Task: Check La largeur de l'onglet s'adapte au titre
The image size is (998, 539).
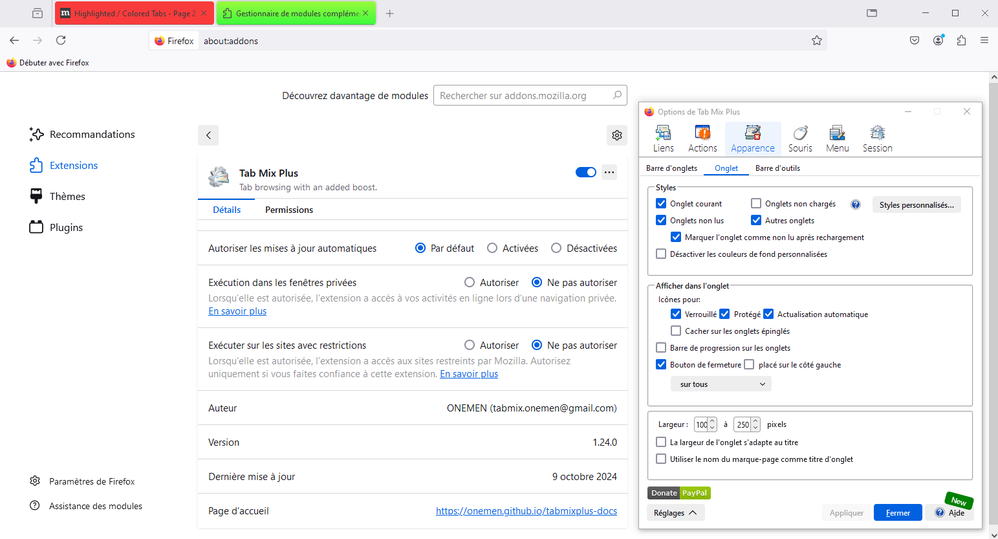Action: [661, 442]
